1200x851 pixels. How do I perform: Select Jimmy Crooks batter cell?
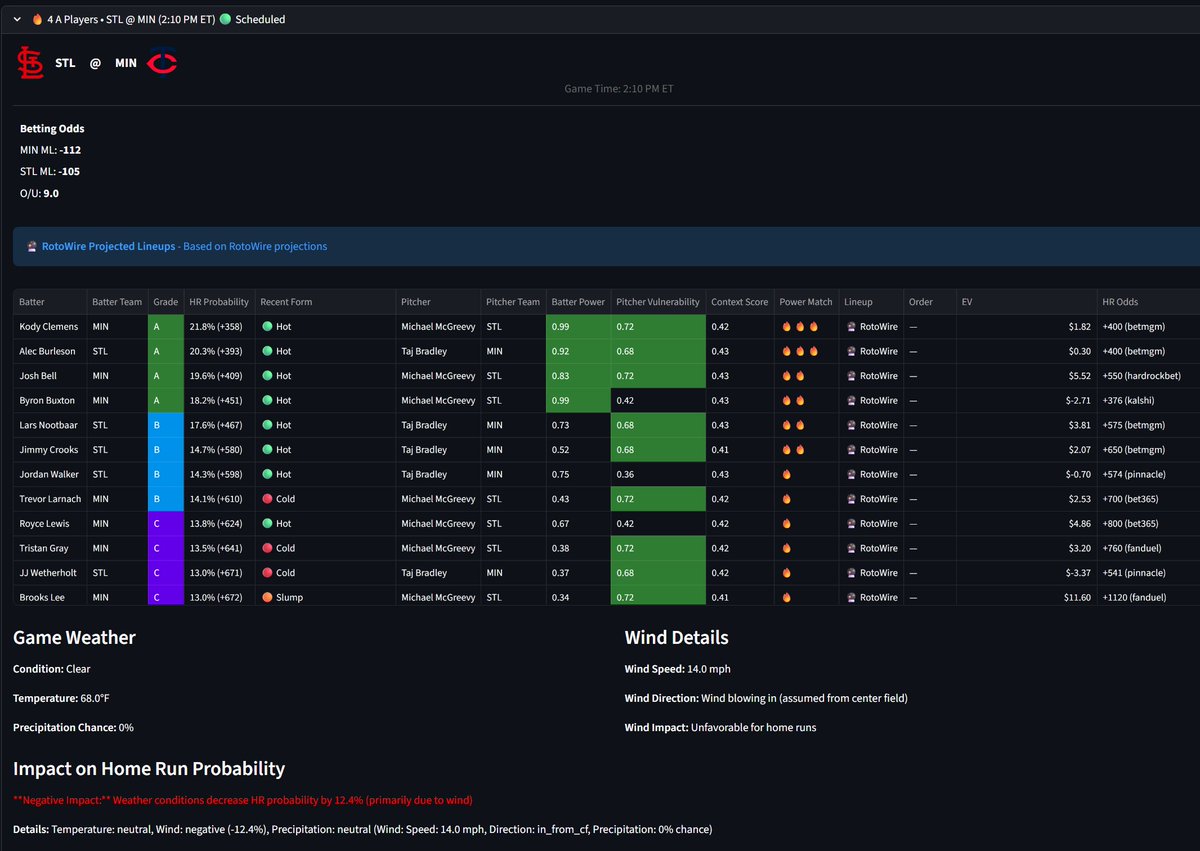tap(50, 450)
